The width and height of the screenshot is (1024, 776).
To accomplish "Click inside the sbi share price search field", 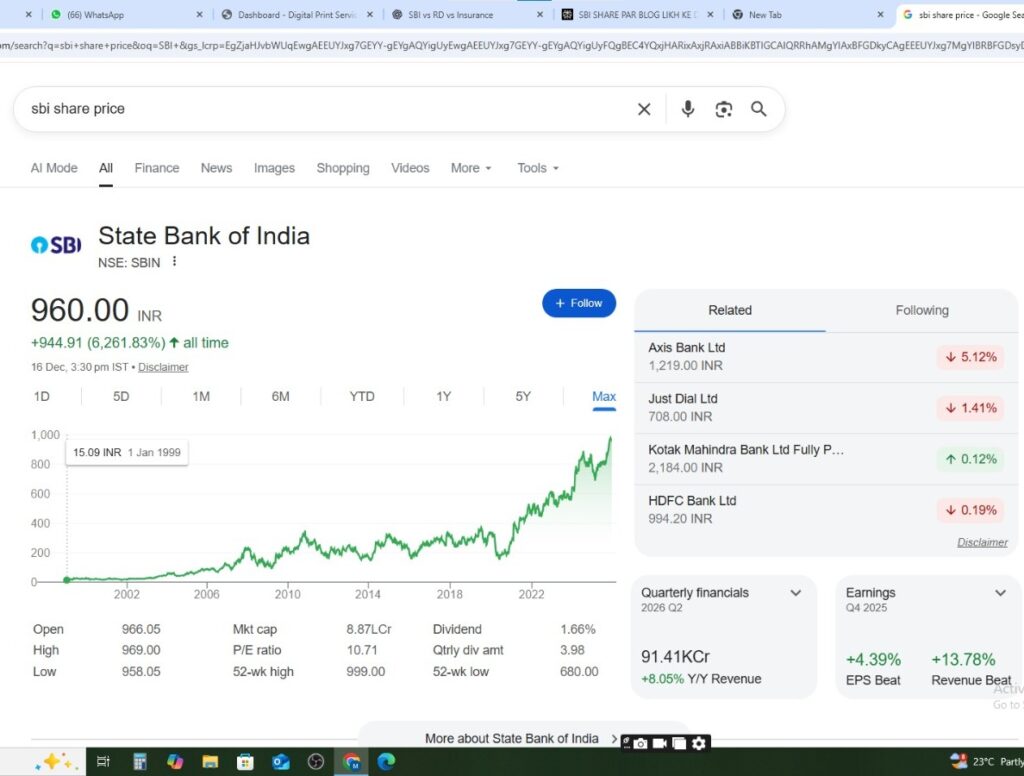I will click(320, 109).
